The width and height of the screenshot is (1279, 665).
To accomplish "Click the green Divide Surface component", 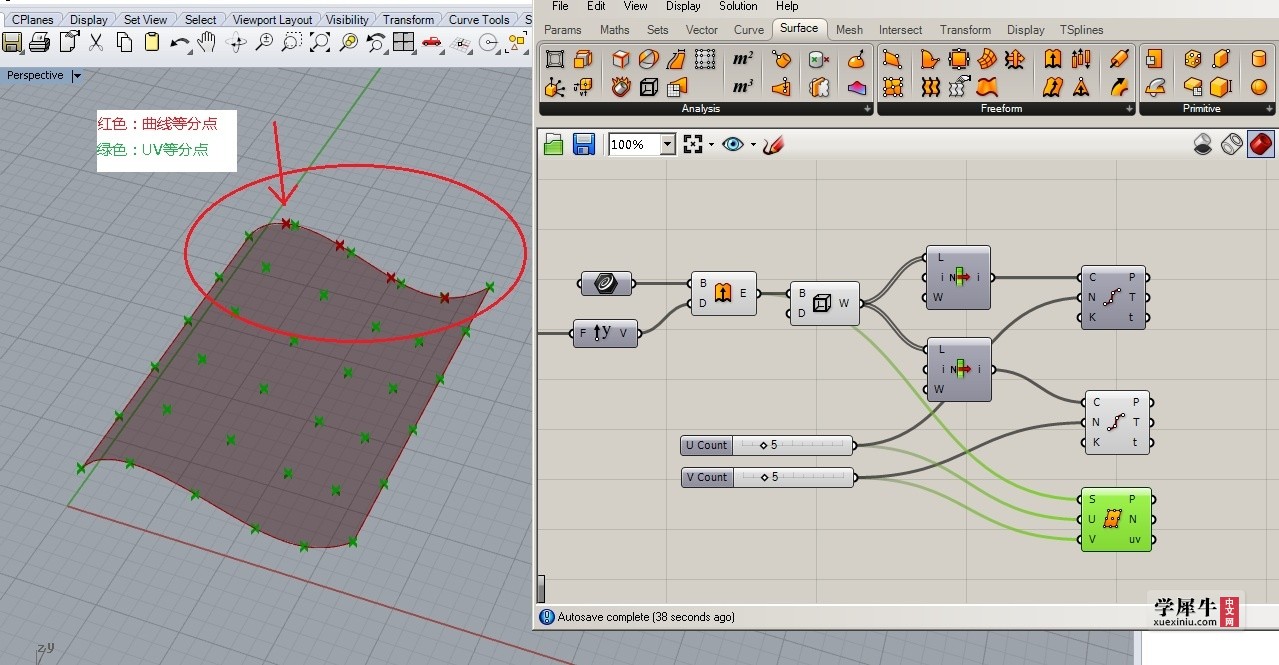I will 1116,519.
